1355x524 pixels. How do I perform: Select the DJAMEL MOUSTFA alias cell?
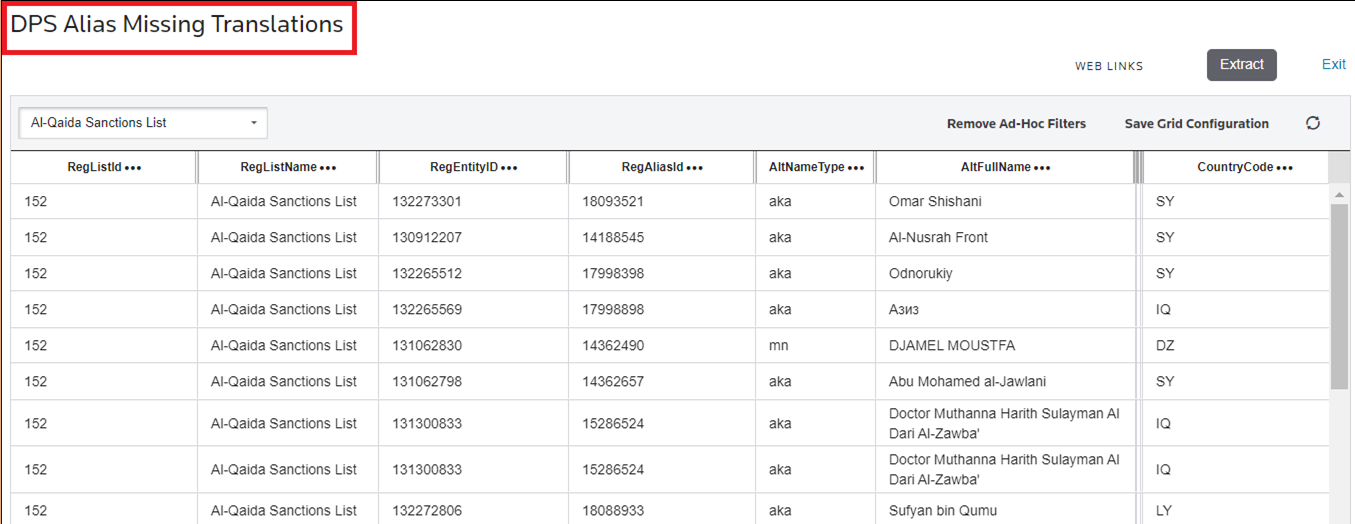951,346
